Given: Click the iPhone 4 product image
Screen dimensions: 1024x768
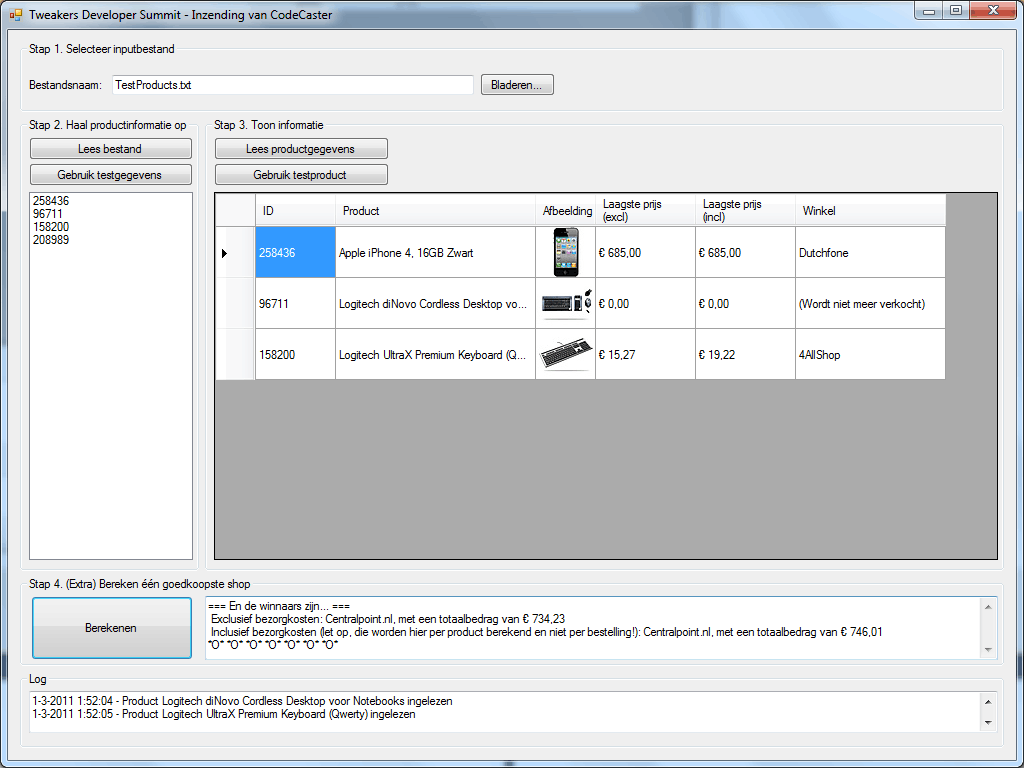Looking at the screenshot, I should [566, 252].
